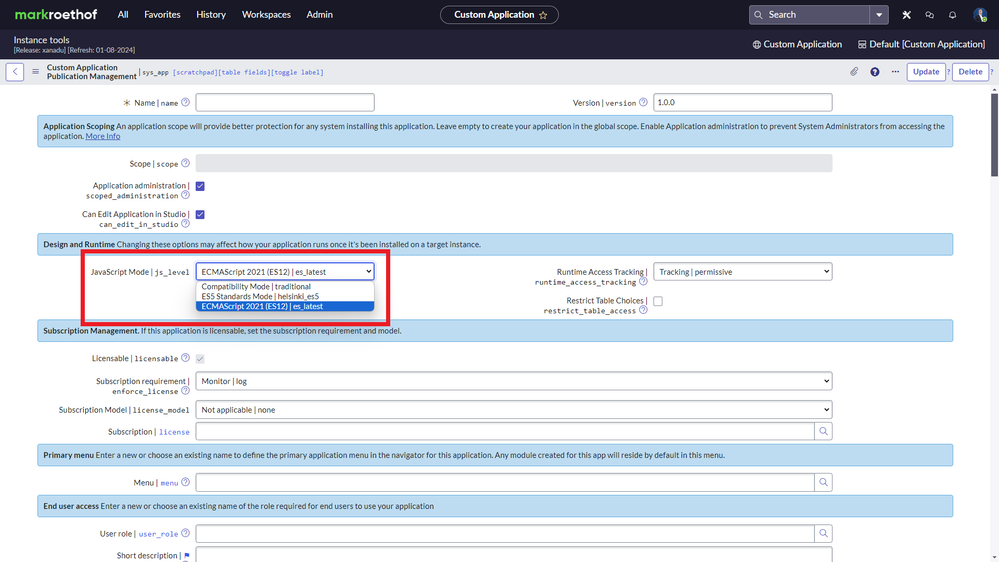The width and height of the screenshot is (999, 562).
Task: Click the Custom Application scope picker
Action: [797, 45]
